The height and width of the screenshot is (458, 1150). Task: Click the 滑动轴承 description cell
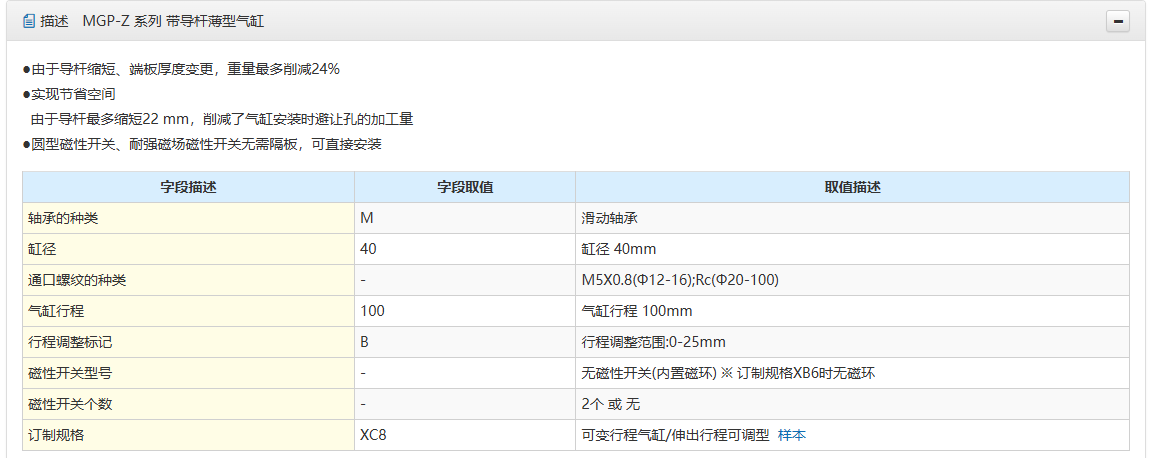609,218
